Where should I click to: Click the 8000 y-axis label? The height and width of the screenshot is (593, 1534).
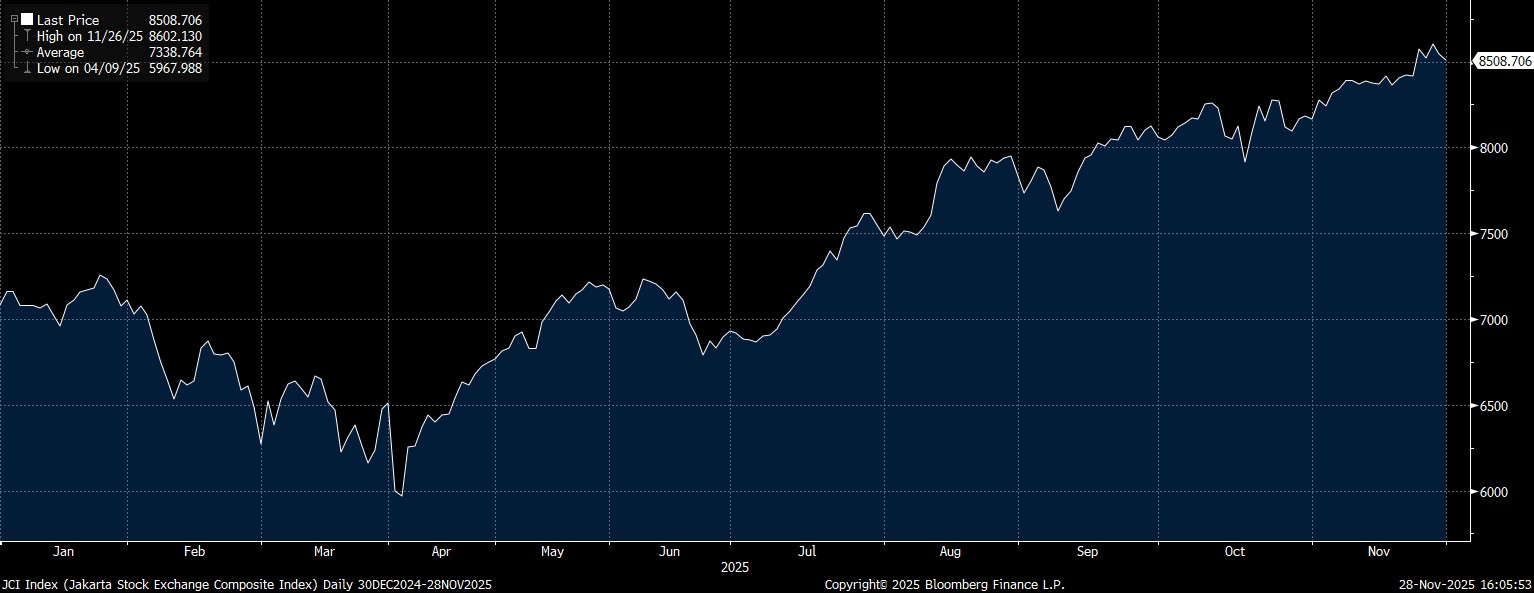(1494, 148)
